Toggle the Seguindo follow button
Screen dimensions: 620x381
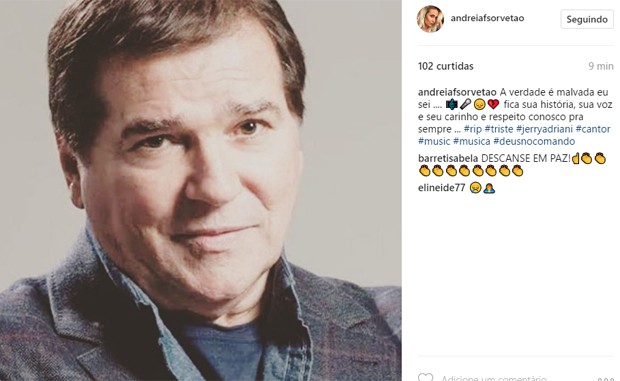pos(587,19)
